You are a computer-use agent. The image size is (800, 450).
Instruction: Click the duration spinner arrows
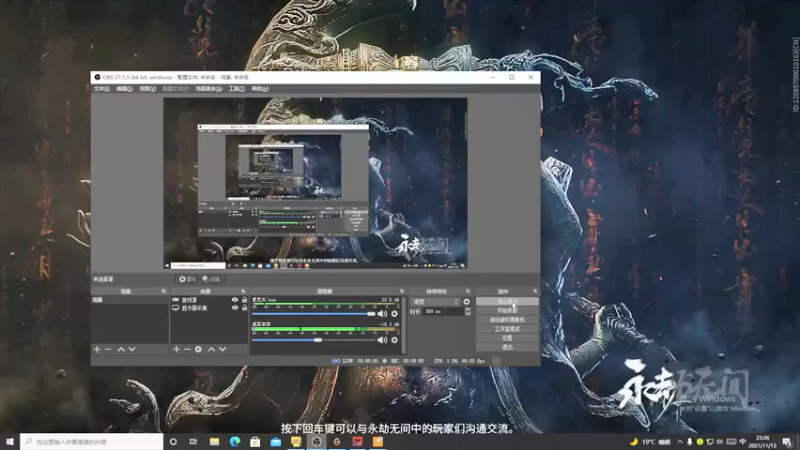[467, 311]
